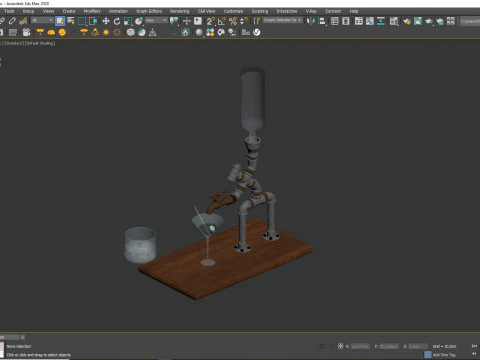
Task: Click Bind to Space Warp icon
Action: pos(23,21)
